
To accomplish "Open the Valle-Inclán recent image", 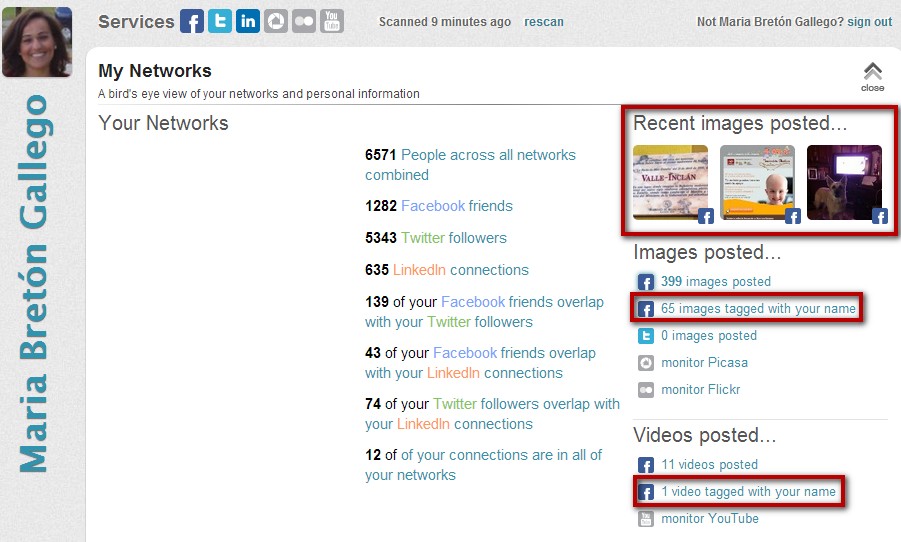I will 670,182.
